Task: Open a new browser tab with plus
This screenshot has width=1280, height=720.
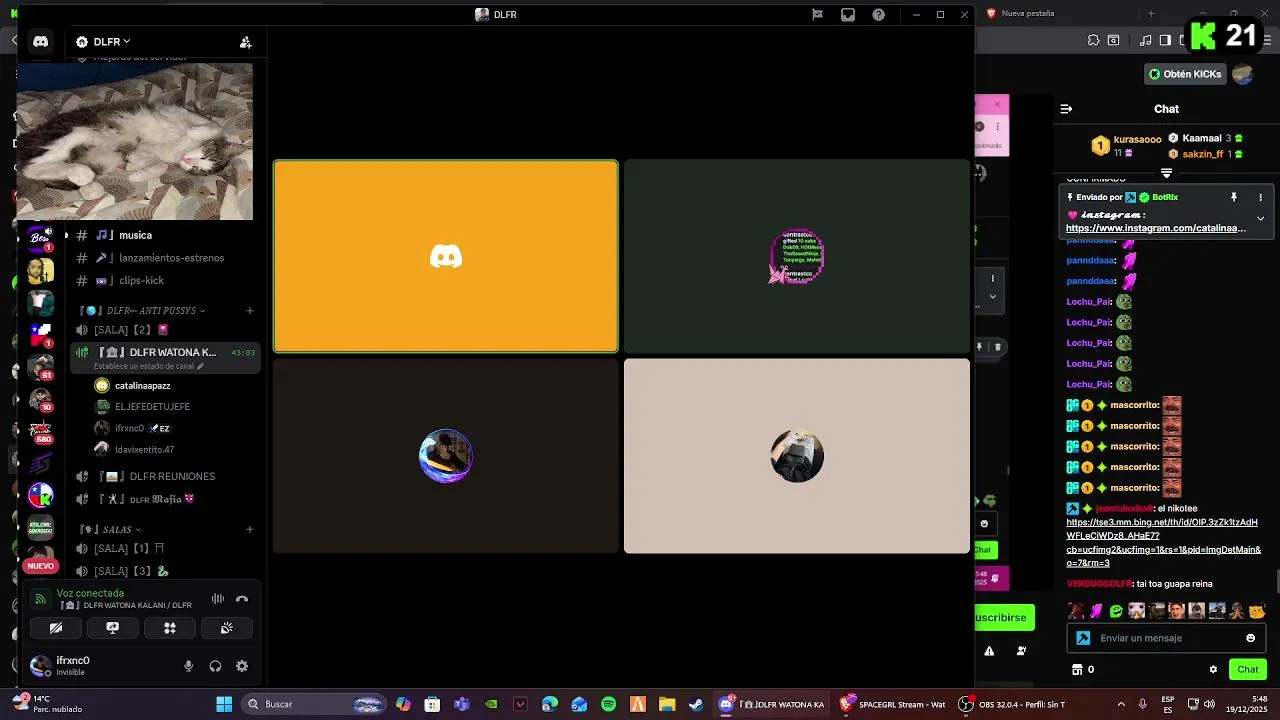Action: [x=1151, y=13]
